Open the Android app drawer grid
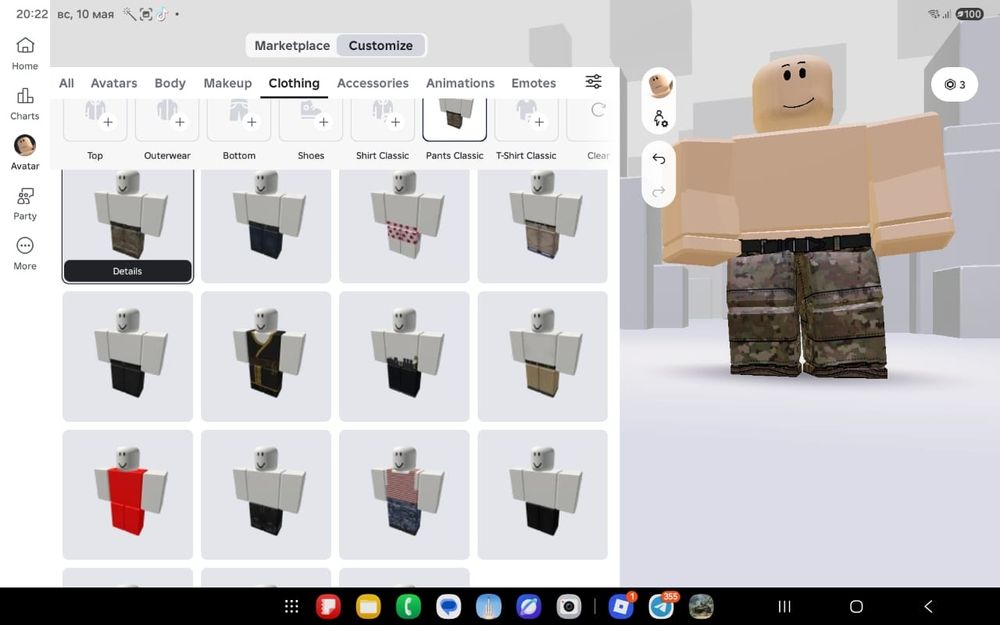Image resolution: width=1000 pixels, height=625 pixels. (291, 607)
